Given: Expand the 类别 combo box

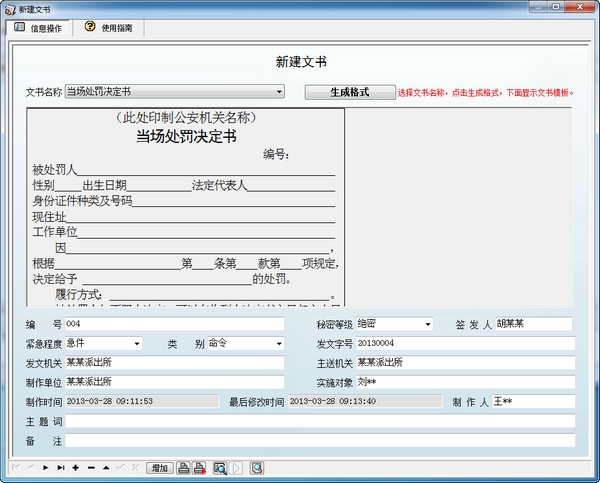Looking at the screenshot, I should [x=279, y=344].
